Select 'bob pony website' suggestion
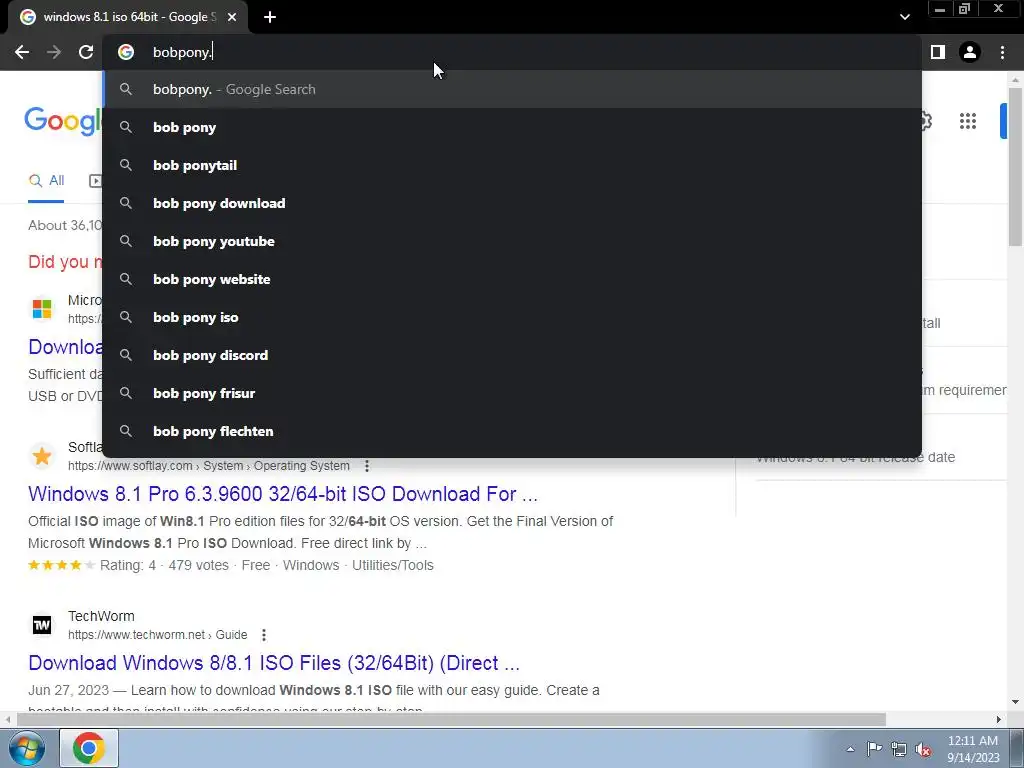The width and height of the screenshot is (1024, 768). 512,279
